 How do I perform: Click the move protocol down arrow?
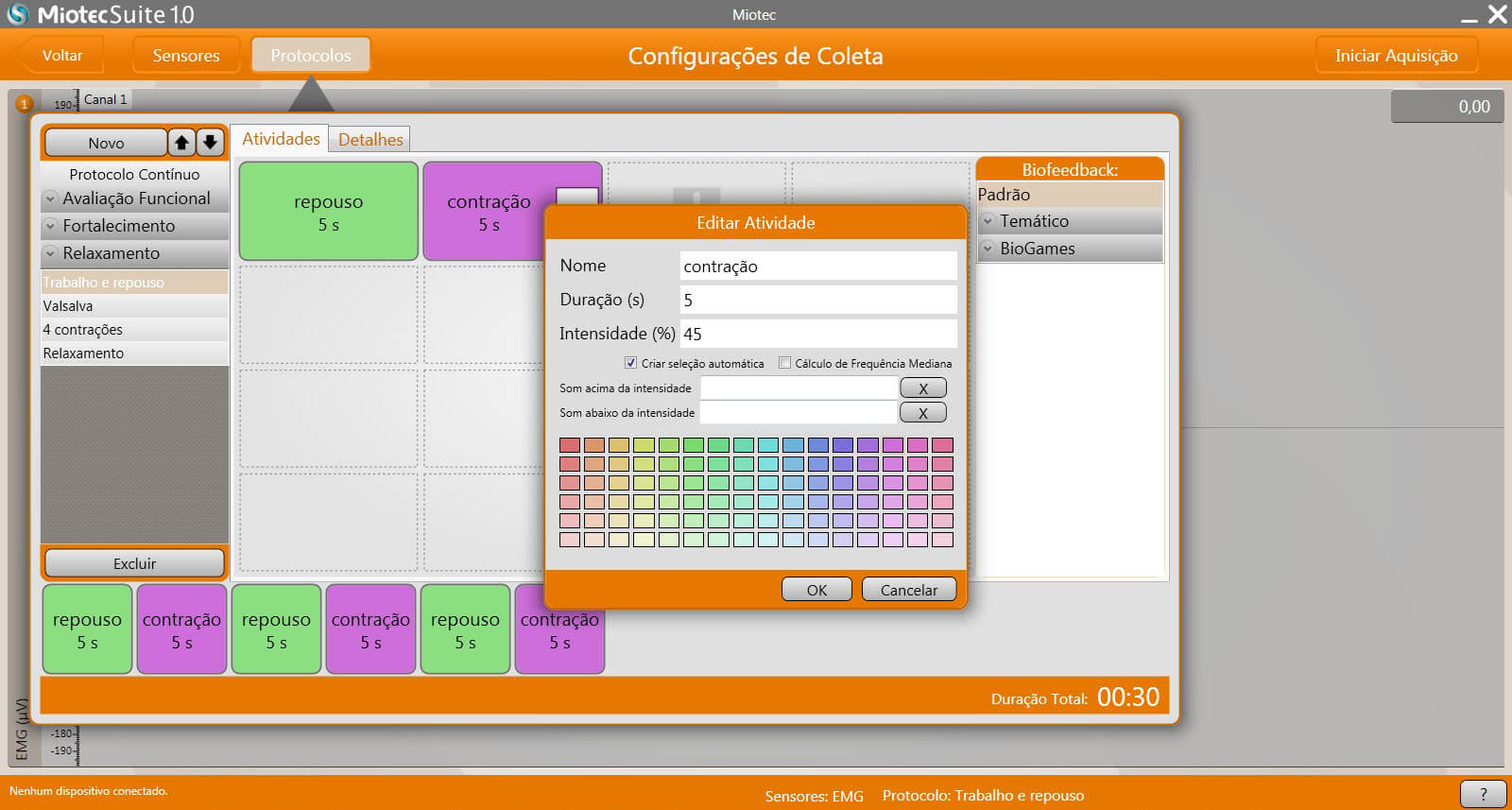point(210,143)
